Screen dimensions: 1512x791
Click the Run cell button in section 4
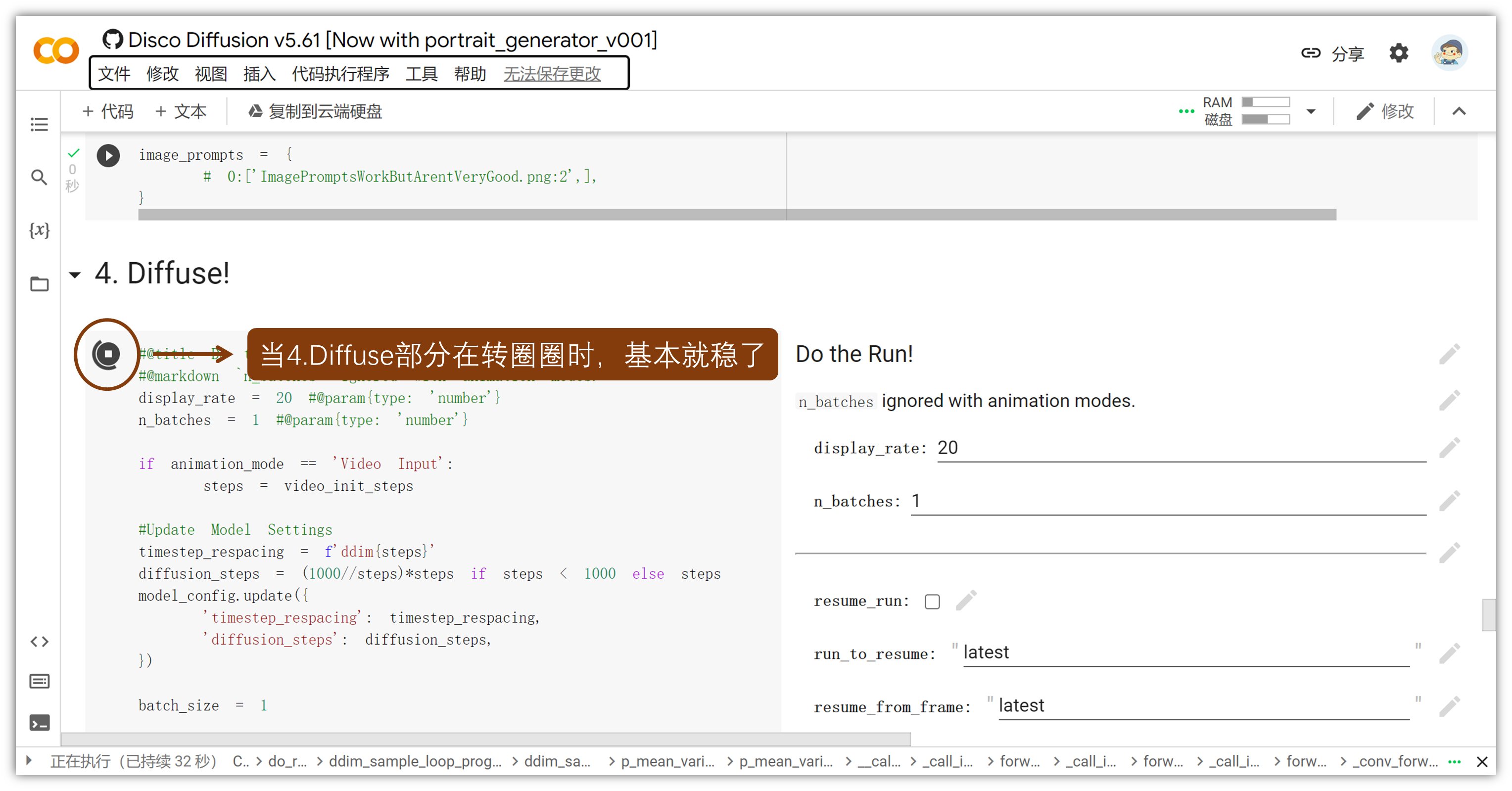tap(107, 353)
